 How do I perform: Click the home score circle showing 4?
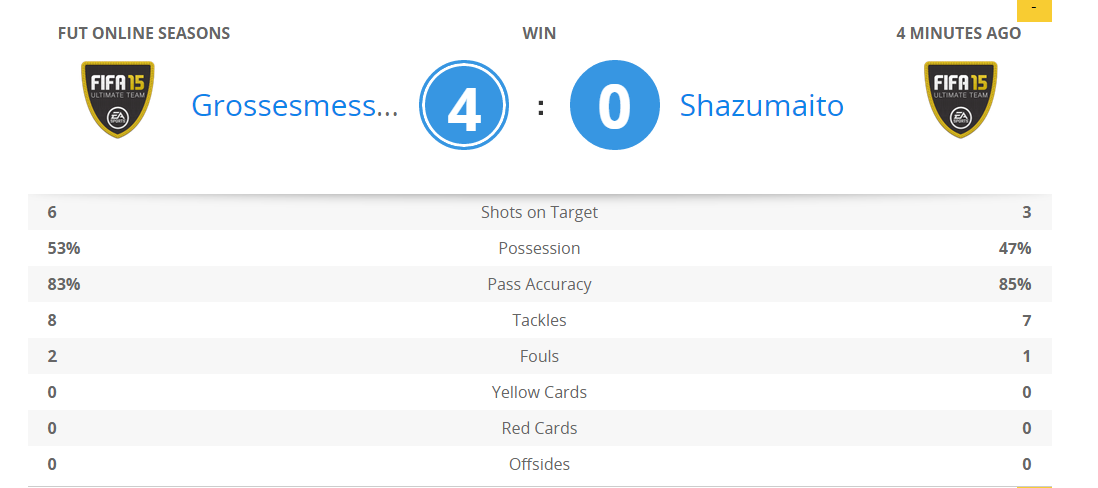pos(464,105)
